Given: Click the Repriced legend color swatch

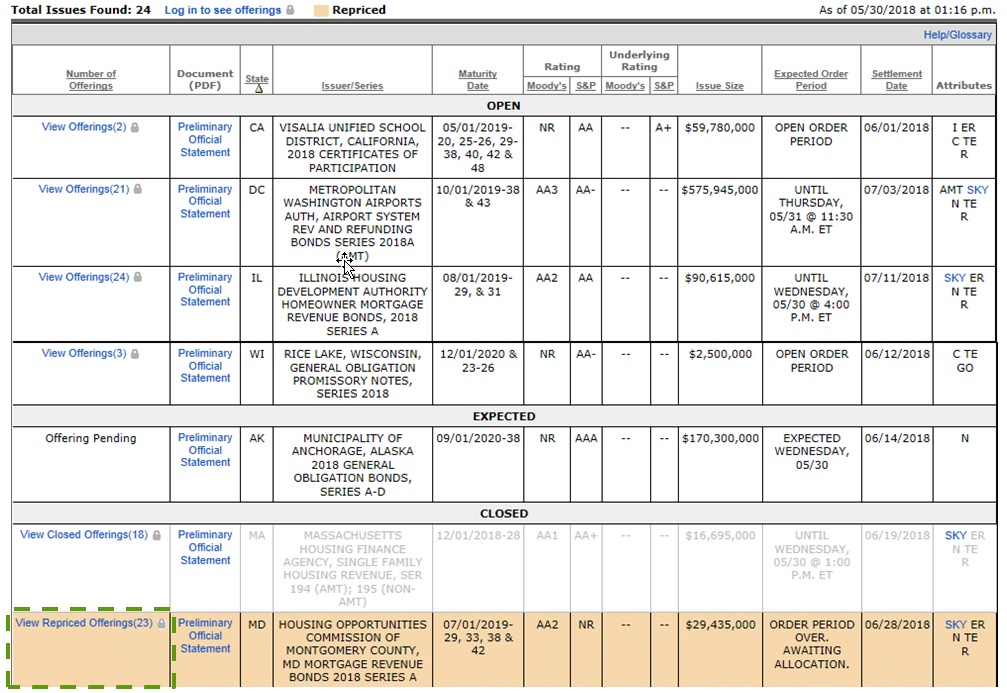Looking at the screenshot, I should click(321, 10).
